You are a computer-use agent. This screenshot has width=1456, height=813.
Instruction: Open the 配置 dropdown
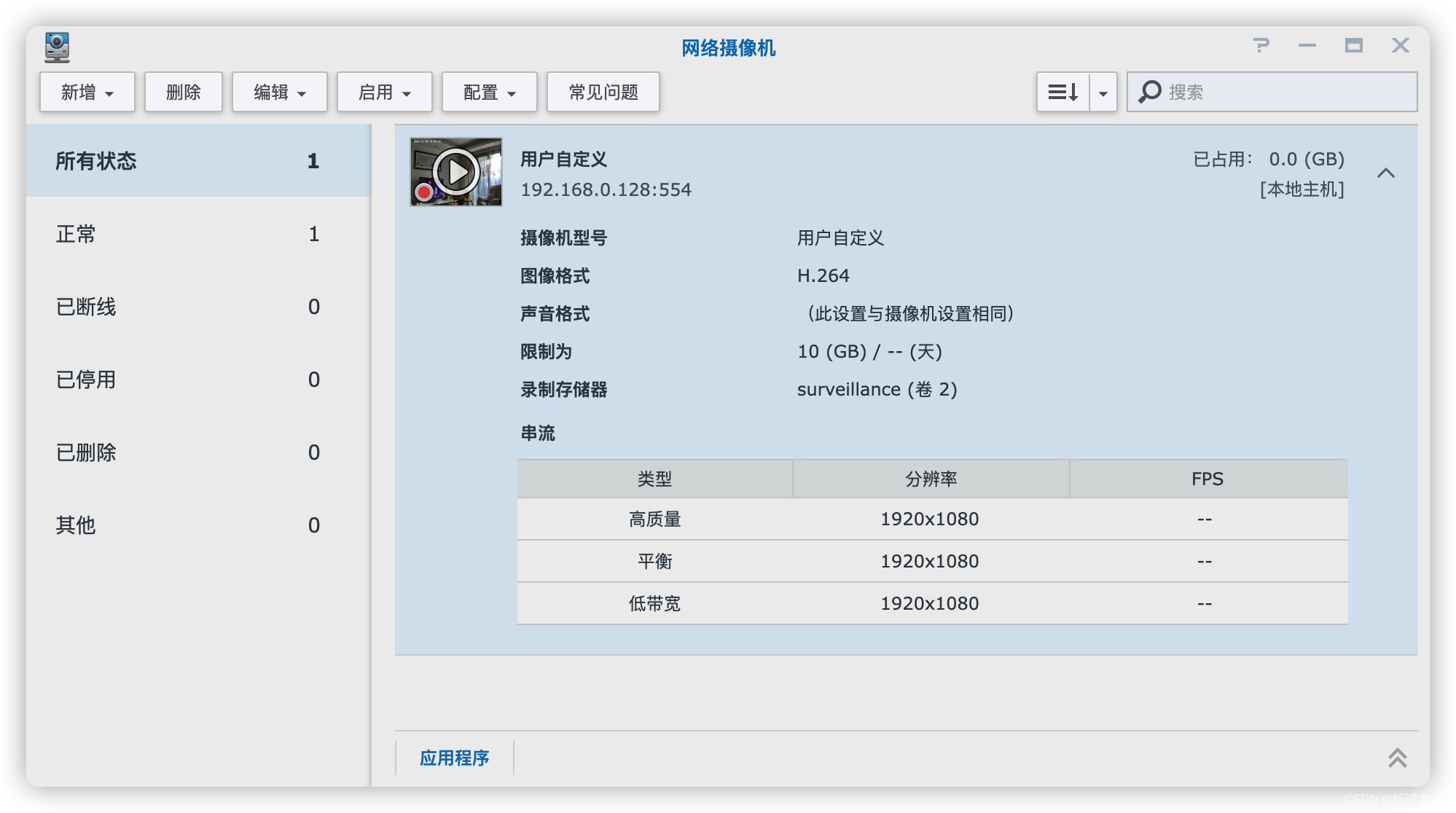tap(488, 91)
